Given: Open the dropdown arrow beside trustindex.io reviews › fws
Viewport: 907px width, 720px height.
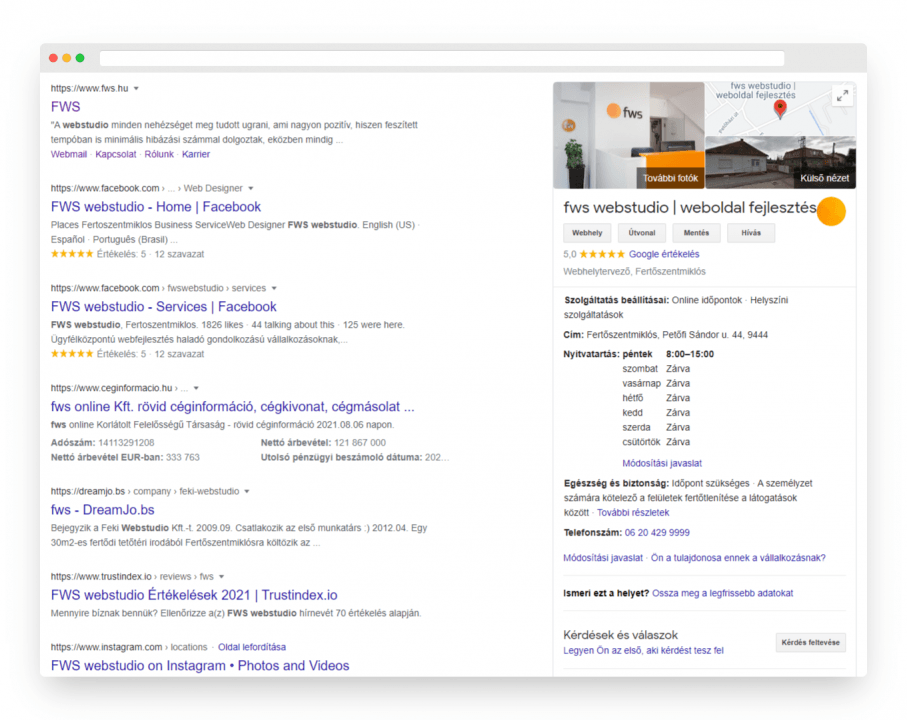Looking at the screenshot, I should (x=222, y=577).
